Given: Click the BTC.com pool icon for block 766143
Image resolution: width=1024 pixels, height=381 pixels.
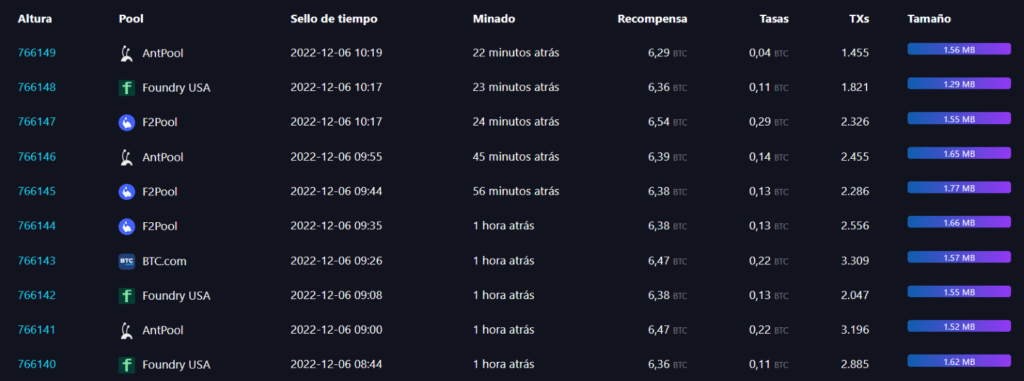Looking at the screenshot, I should pos(127,261).
